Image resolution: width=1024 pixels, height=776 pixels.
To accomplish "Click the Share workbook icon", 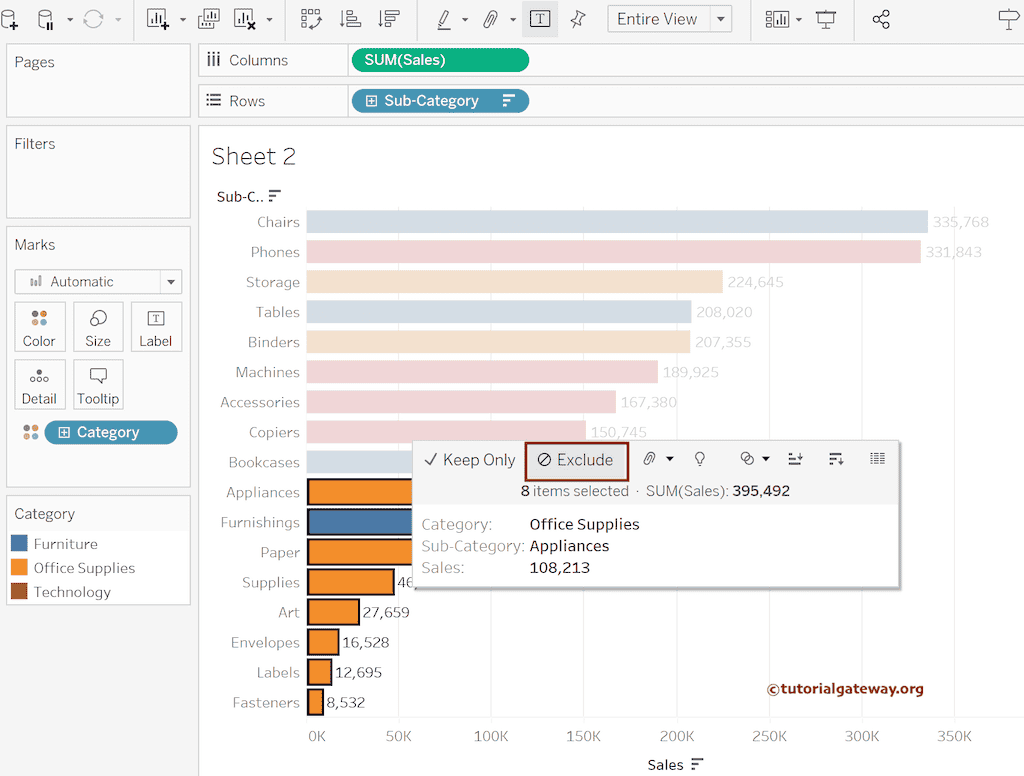I will tap(881, 19).
